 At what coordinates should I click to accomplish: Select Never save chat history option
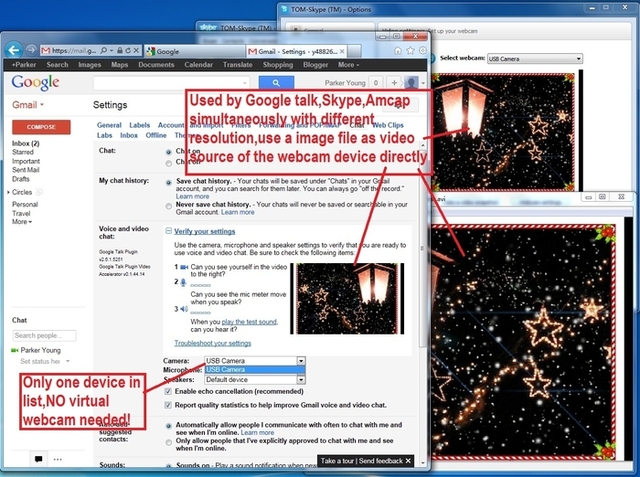[169, 206]
